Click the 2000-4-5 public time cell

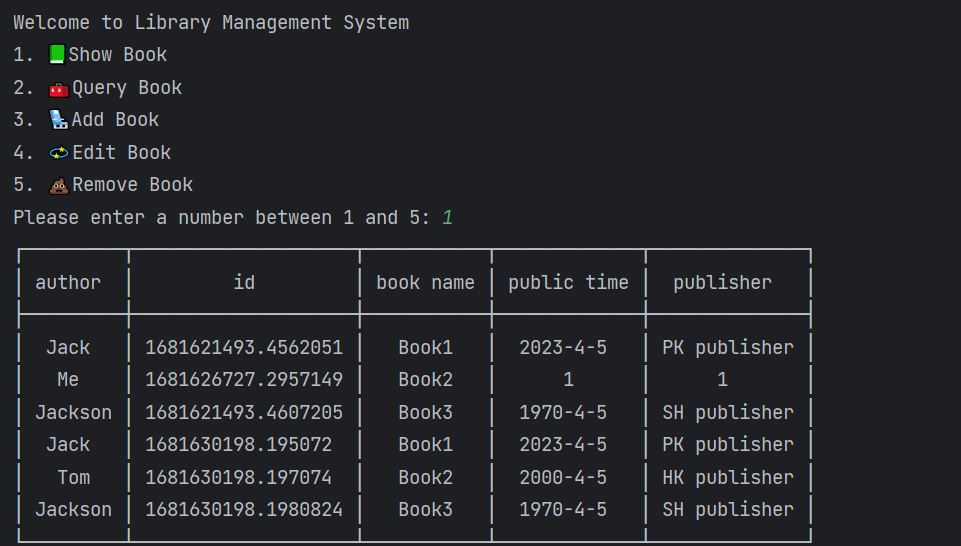tap(563, 477)
